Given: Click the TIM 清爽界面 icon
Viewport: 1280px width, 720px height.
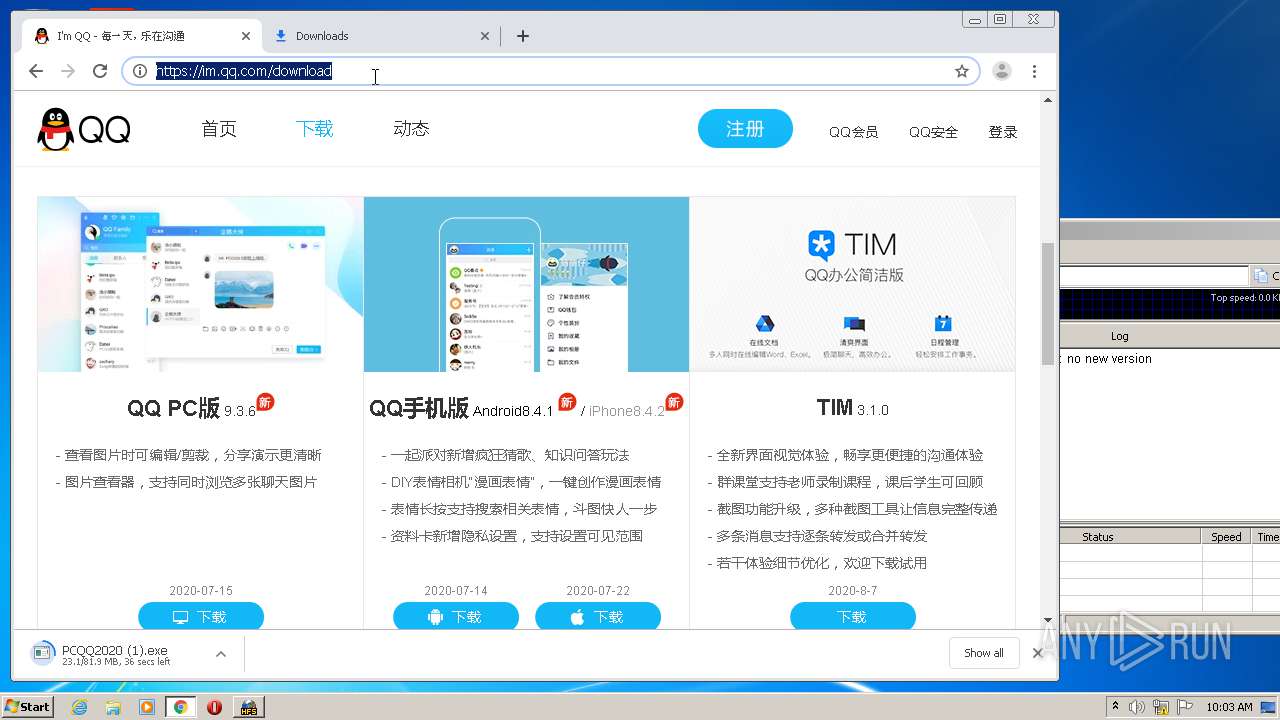Looking at the screenshot, I should (854, 323).
